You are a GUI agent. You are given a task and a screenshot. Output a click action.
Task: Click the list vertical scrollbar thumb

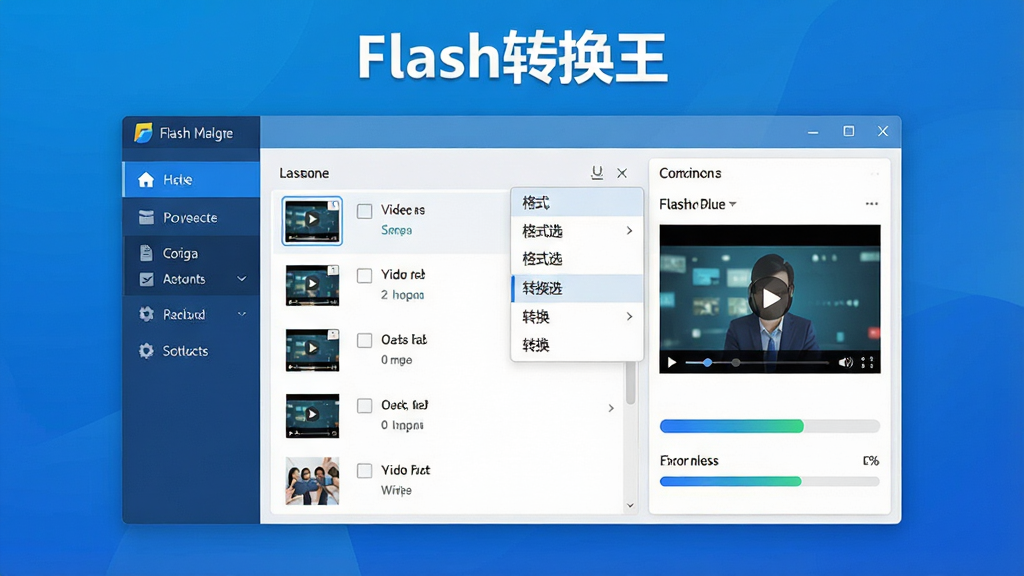tap(630, 383)
